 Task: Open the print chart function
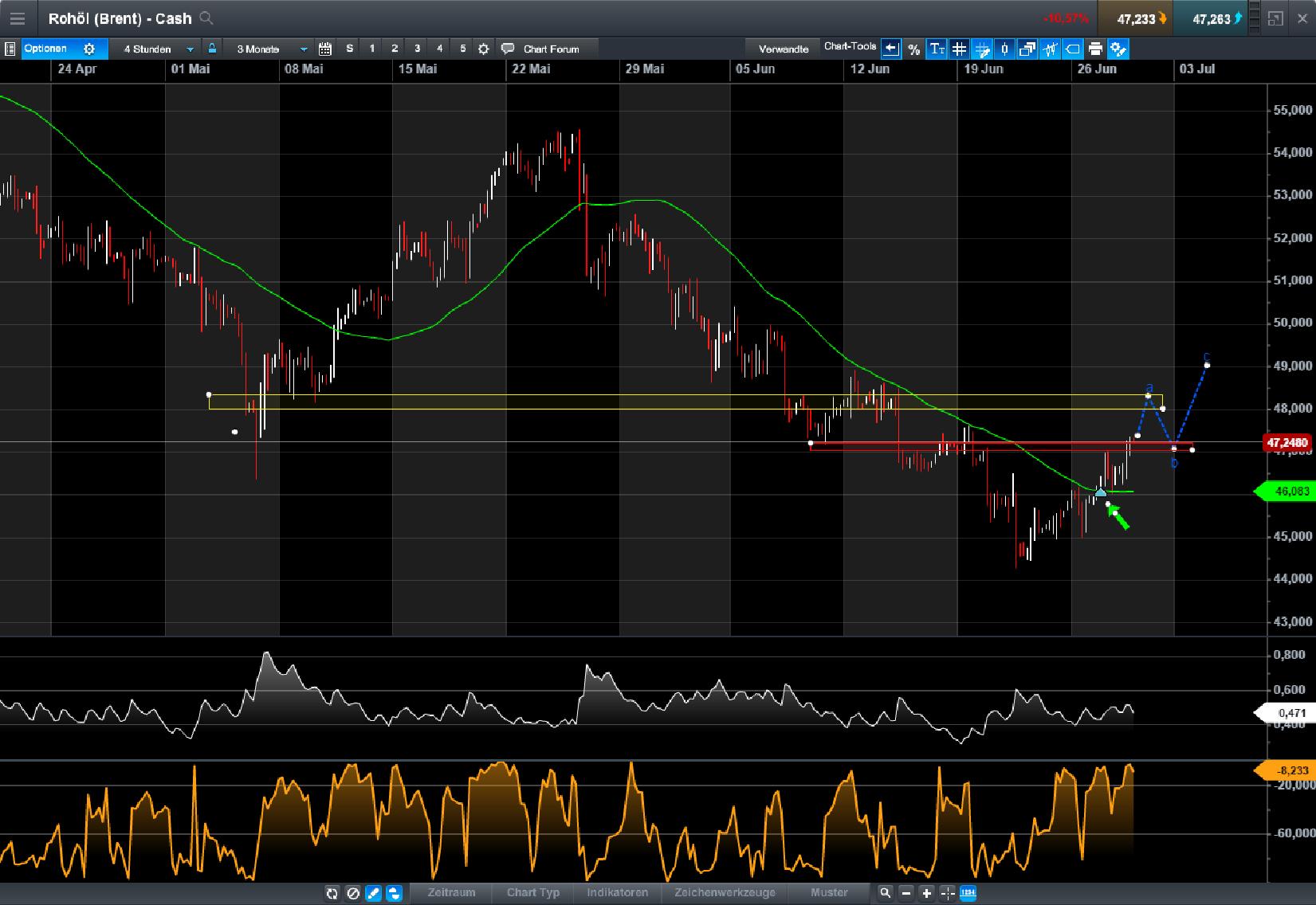1095,49
